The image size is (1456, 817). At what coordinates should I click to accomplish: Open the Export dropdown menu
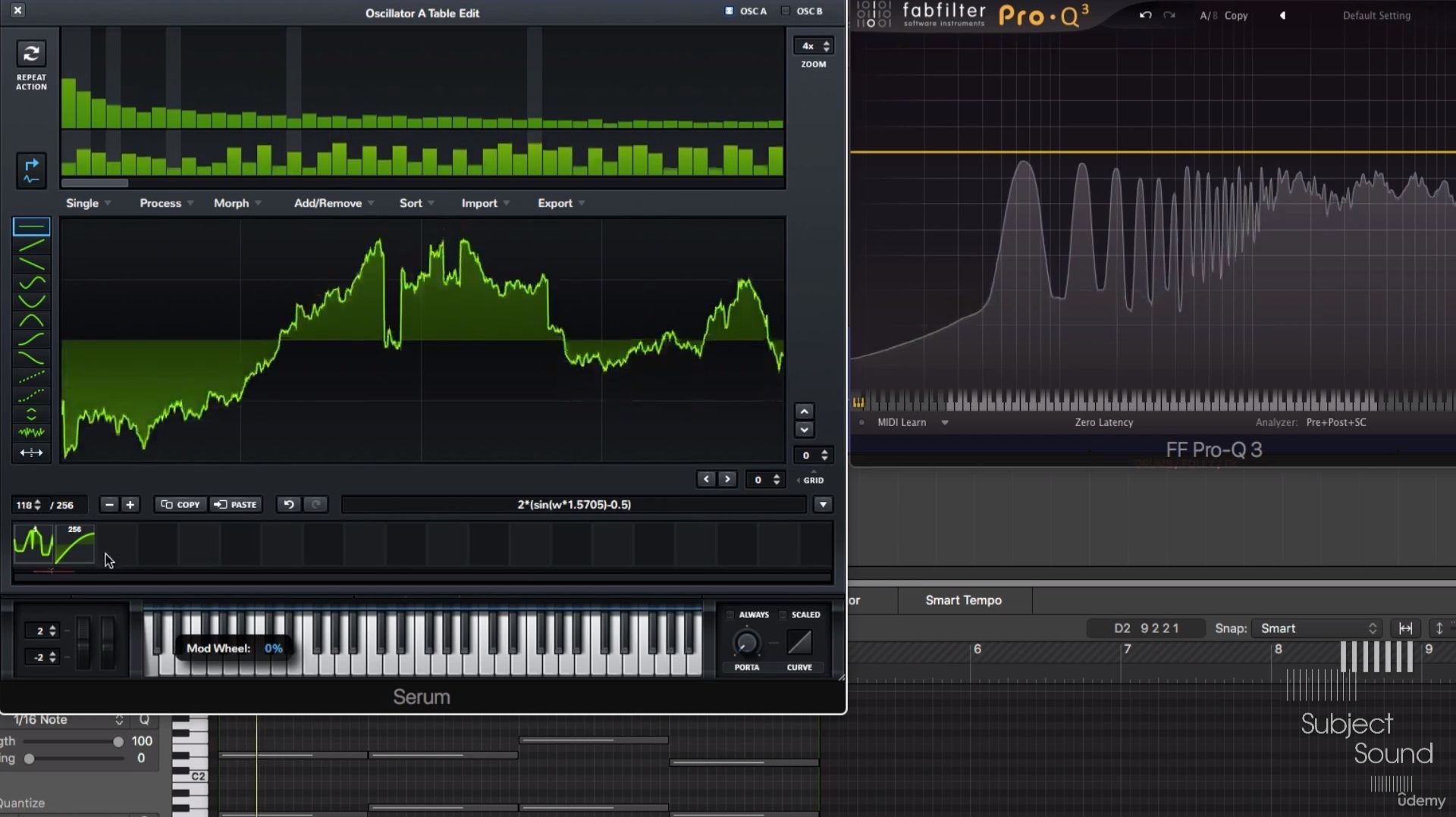point(561,203)
